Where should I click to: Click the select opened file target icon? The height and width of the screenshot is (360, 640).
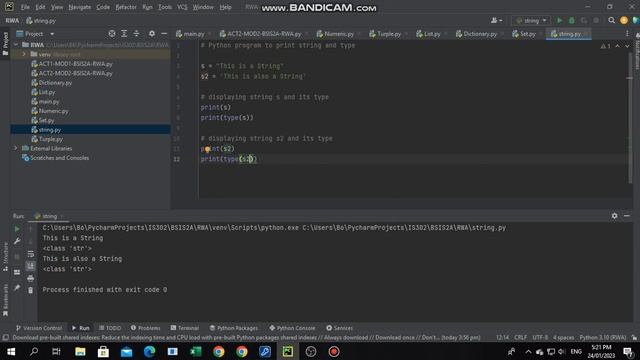tap(112, 34)
